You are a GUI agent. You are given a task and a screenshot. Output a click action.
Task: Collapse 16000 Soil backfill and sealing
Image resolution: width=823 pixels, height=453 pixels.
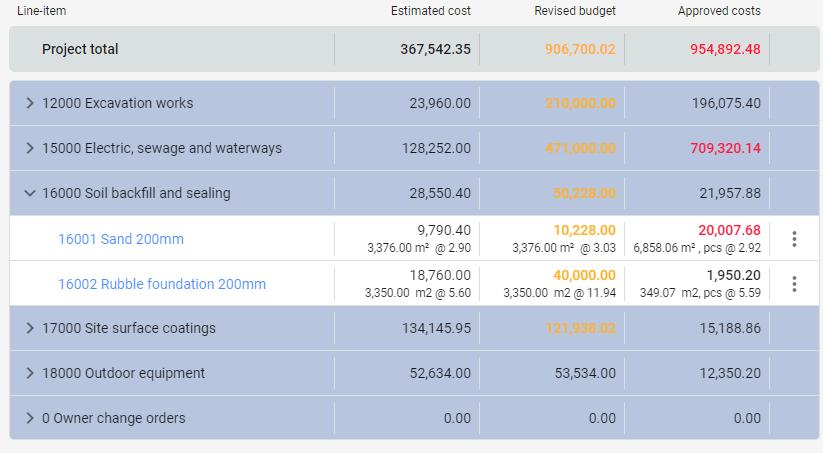(x=30, y=193)
